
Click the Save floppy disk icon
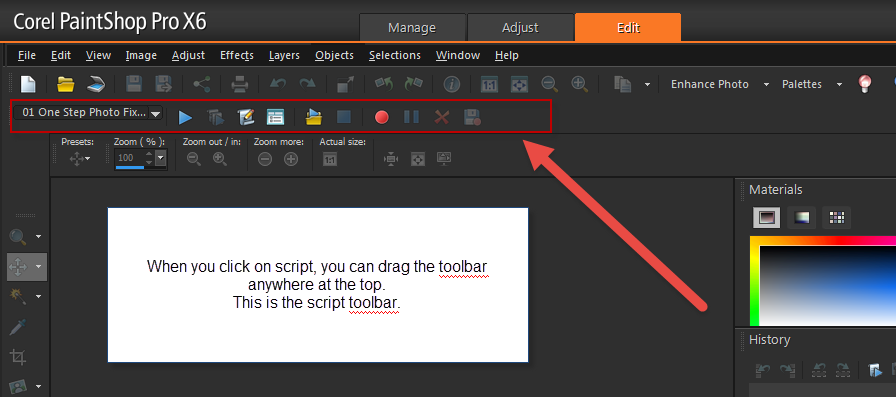pyautogui.click(x=134, y=85)
